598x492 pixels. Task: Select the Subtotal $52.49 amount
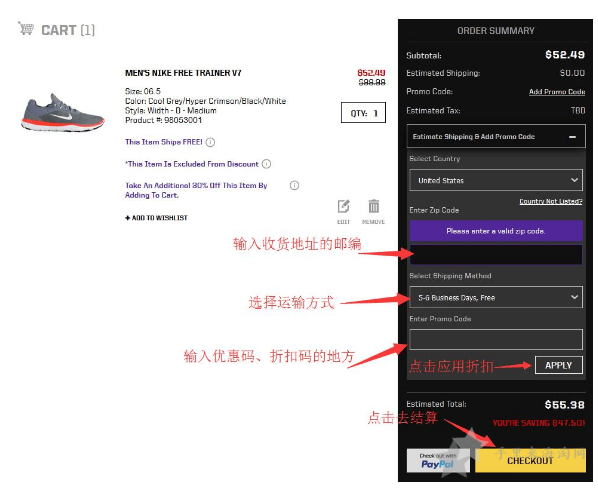tap(565, 55)
